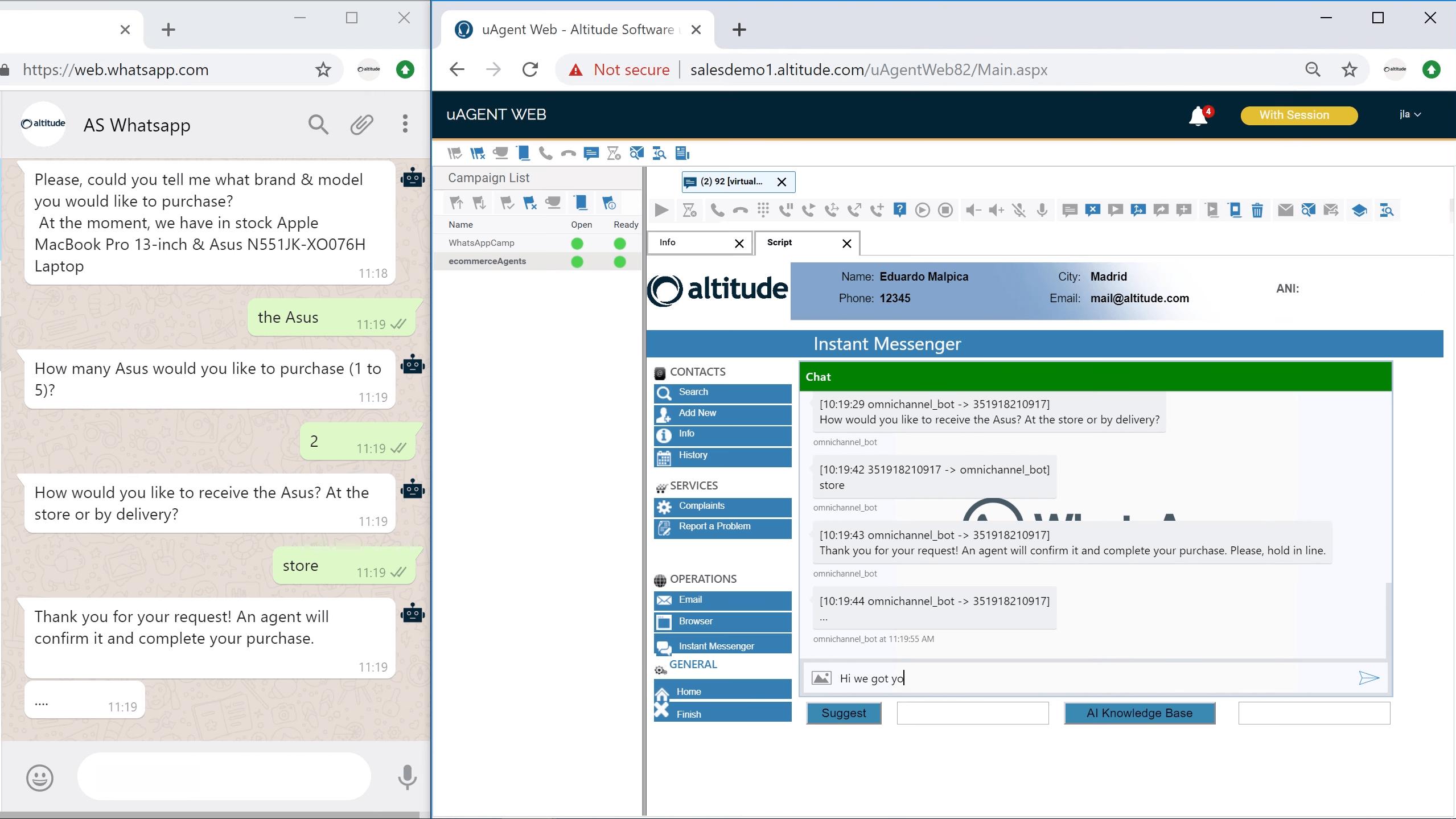Open the Instant Messenger panel icon
The height and width of the screenshot is (819, 1456).
tap(663, 645)
